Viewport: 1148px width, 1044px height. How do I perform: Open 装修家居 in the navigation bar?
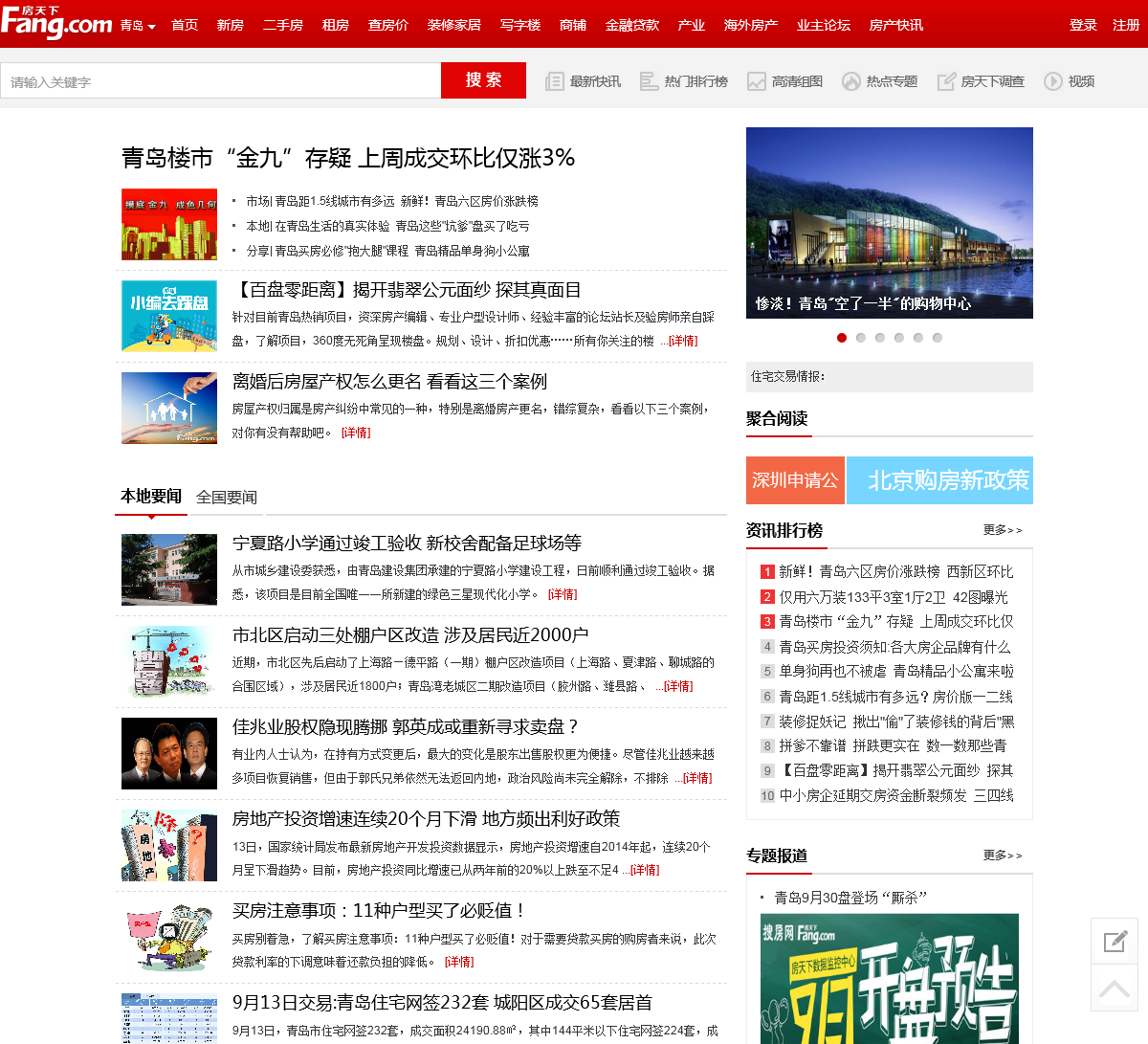pyautogui.click(x=454, y=25)
